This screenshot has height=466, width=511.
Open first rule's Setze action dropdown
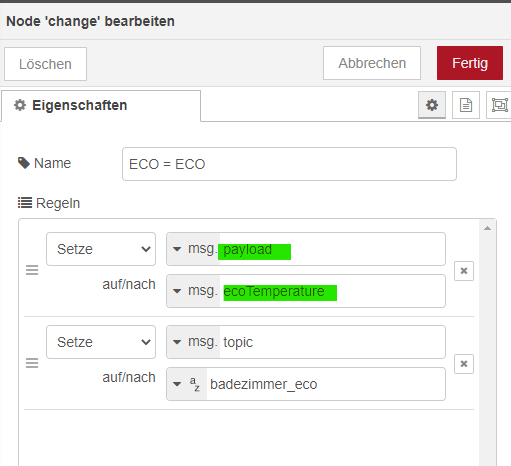pyautogui.click(x=101, y=249)
